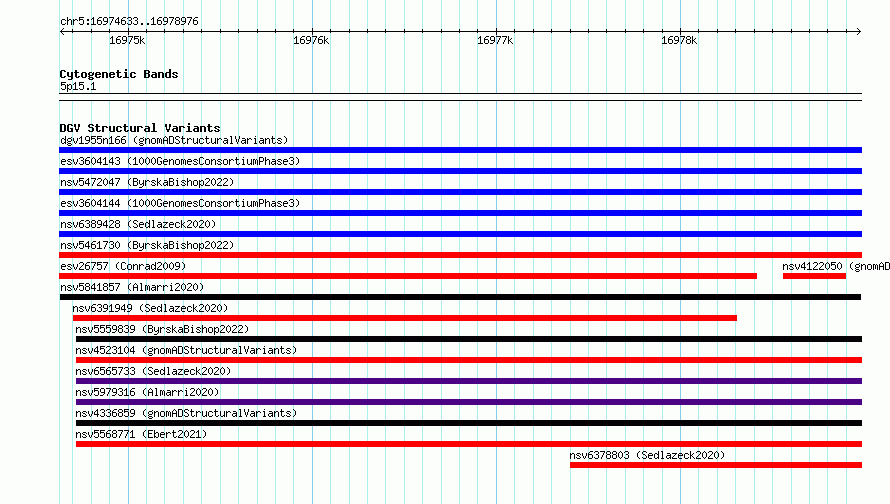Click the short red bar under nsv4122050

815,276
